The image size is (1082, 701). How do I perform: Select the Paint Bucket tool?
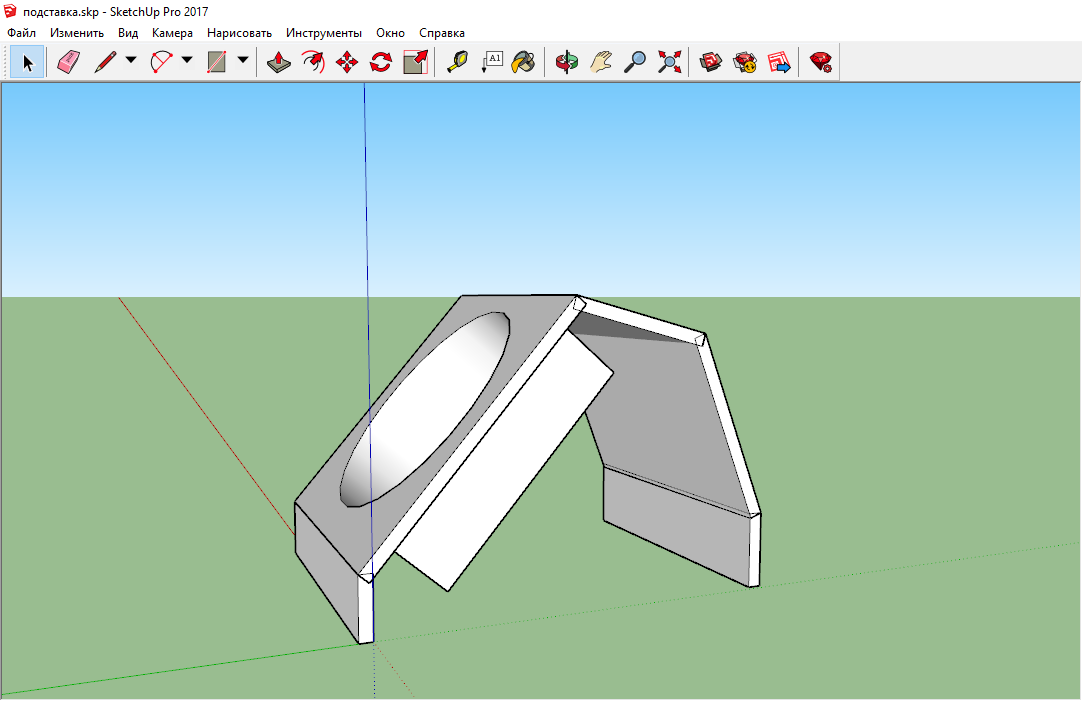[523, 63]
